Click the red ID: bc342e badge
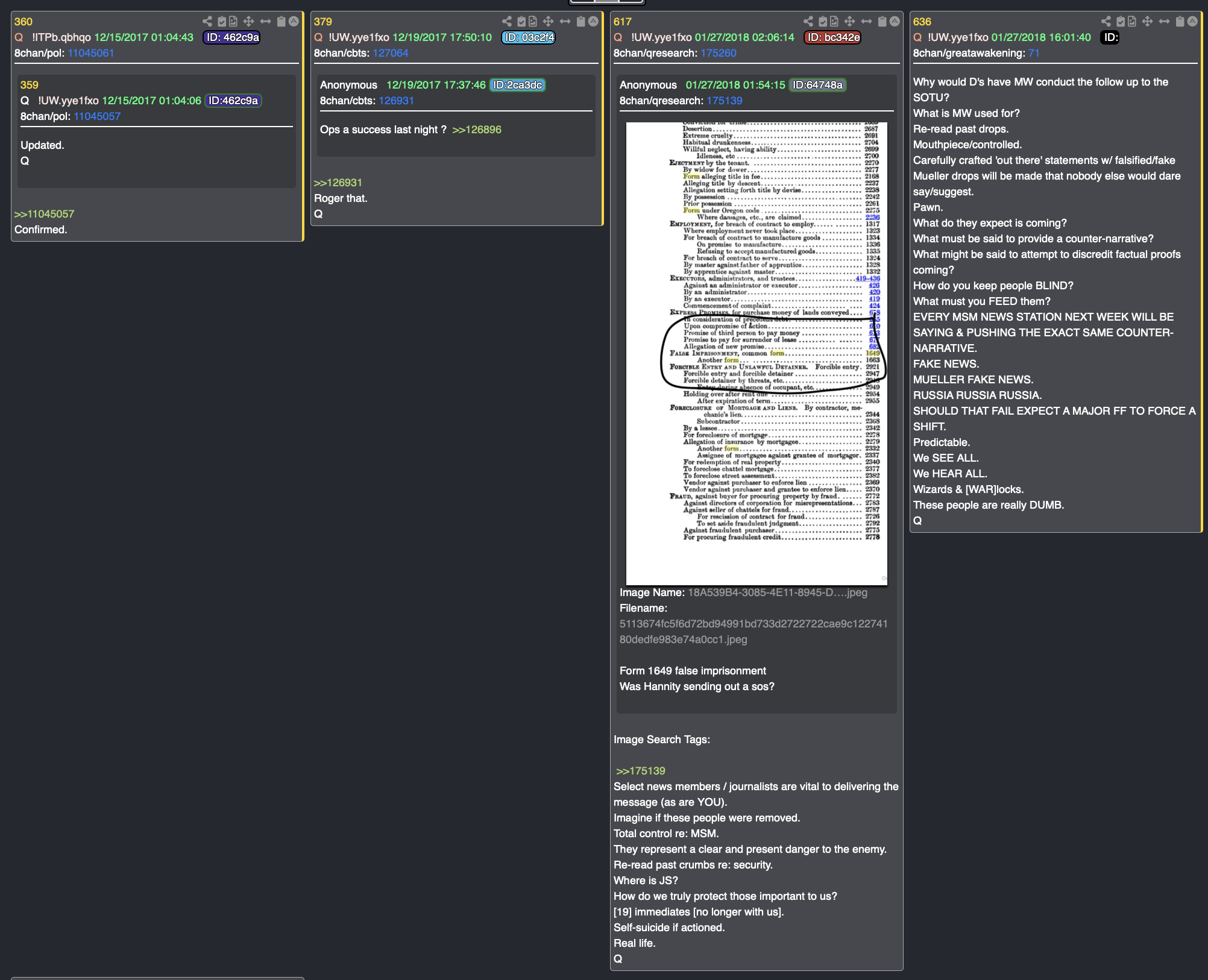The width and height of the screenshot is (1208, 980). point(833,37)
